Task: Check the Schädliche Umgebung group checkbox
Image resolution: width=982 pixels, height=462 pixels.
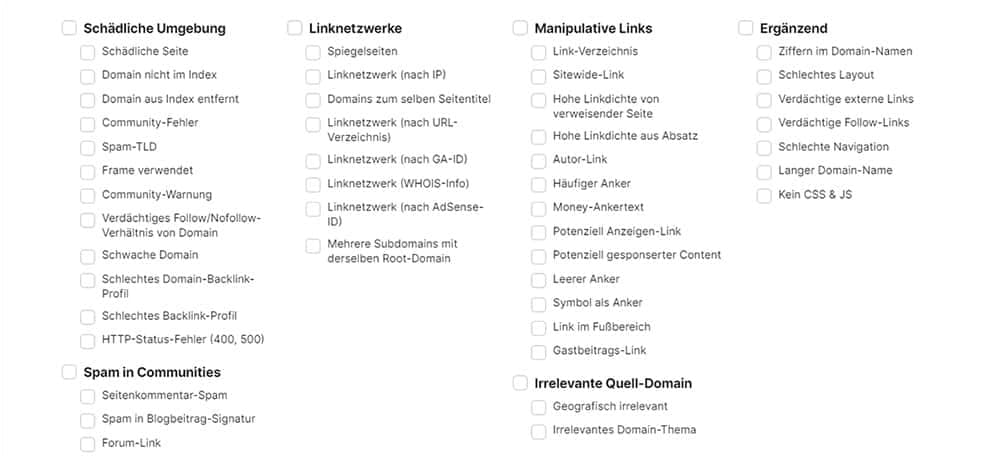Action: (69, 28)
